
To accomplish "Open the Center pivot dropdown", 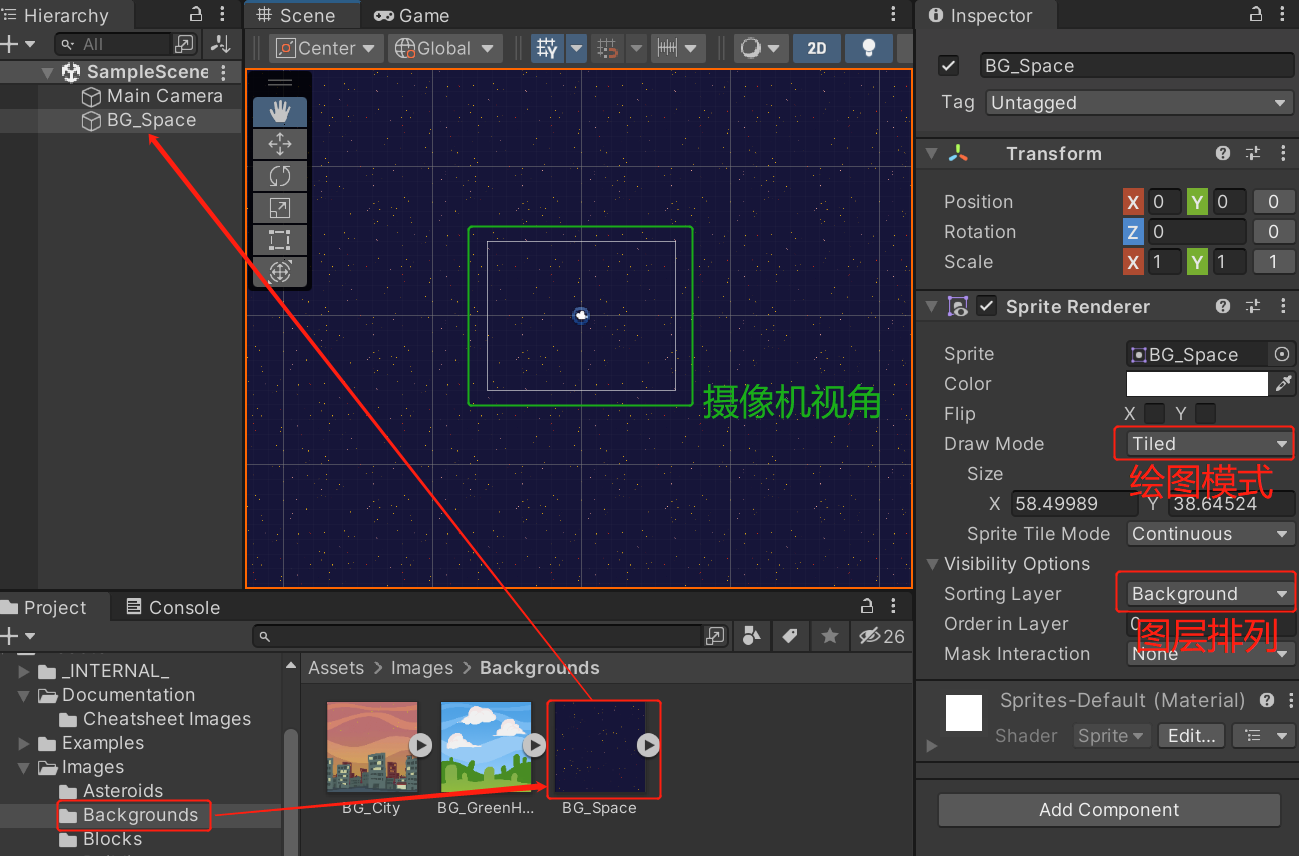I will 327,48.
